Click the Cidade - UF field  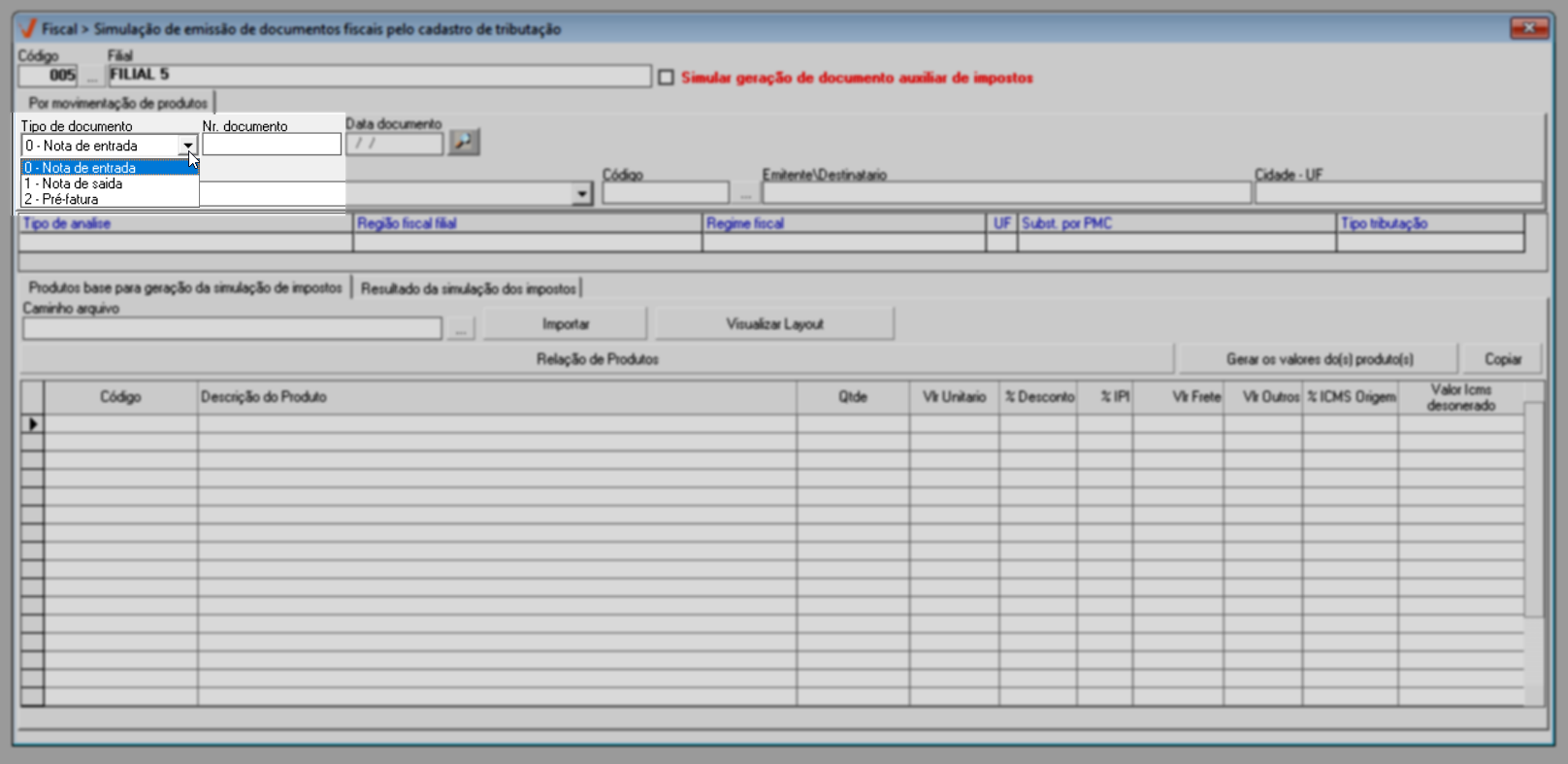(1398, 193)
